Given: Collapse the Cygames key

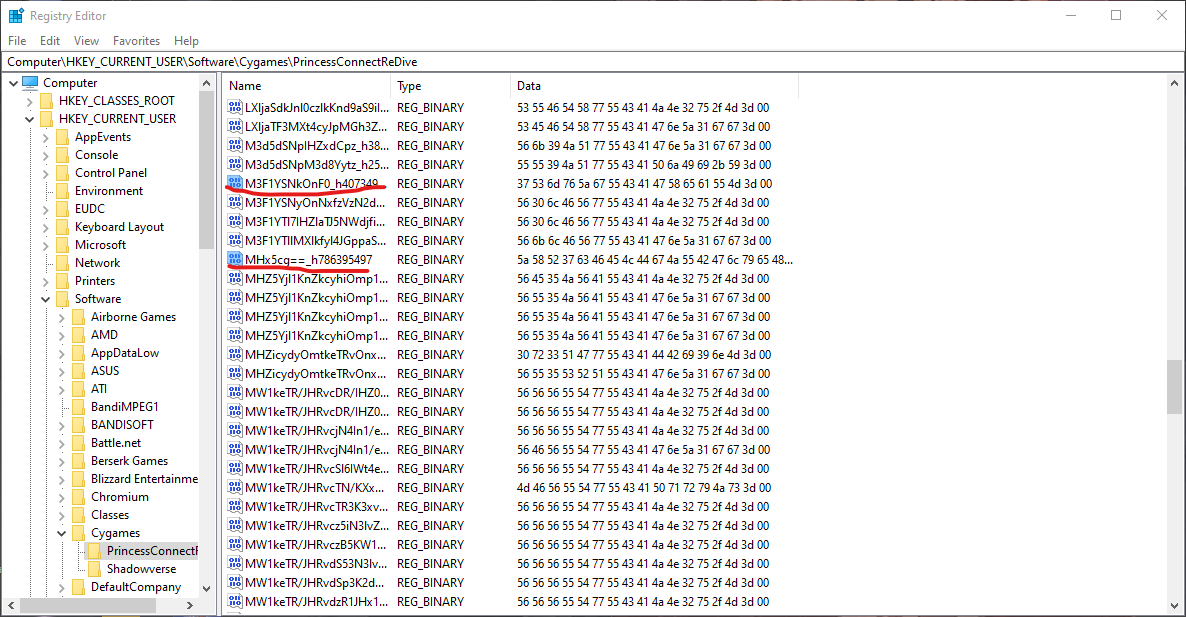Looking at the screenshot, I should [x=61, y=533].
